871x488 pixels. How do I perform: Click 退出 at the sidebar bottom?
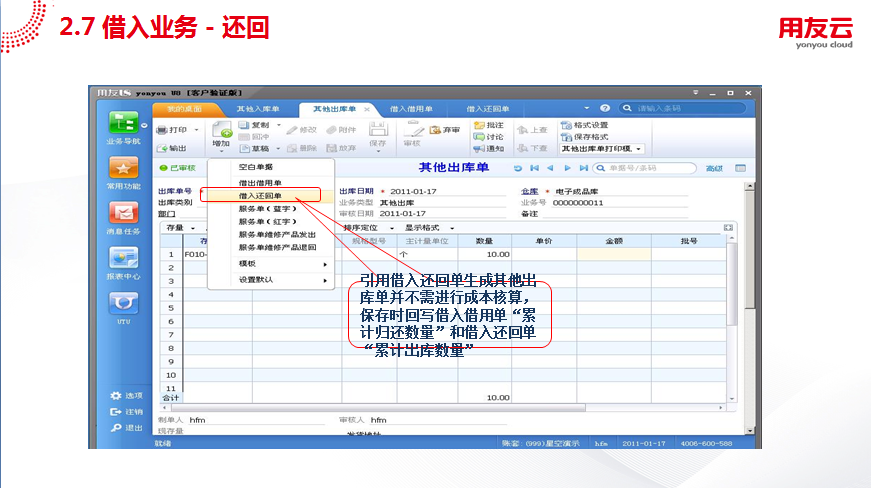pos(116,428)
